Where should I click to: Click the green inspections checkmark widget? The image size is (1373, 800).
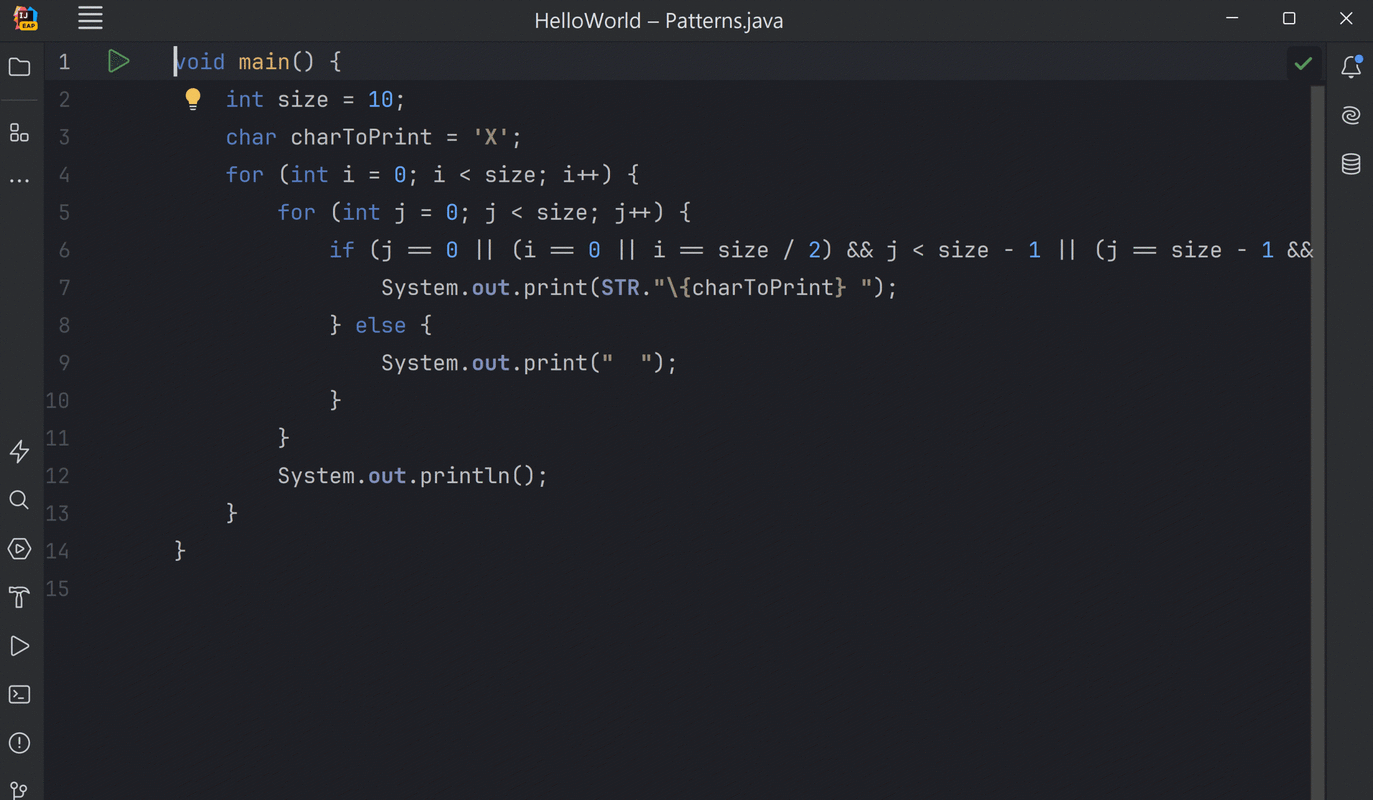1303,63
